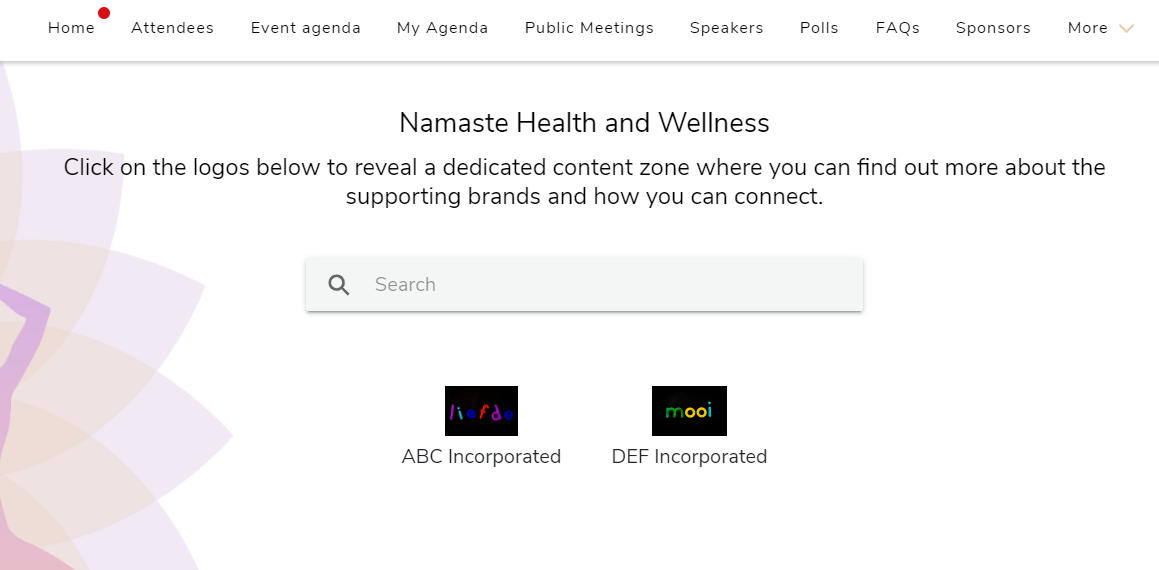The width and height of the screenshot is (1159, 570).
Task: Click the chevron arrow beside More
Action: tap(1127, 29)
